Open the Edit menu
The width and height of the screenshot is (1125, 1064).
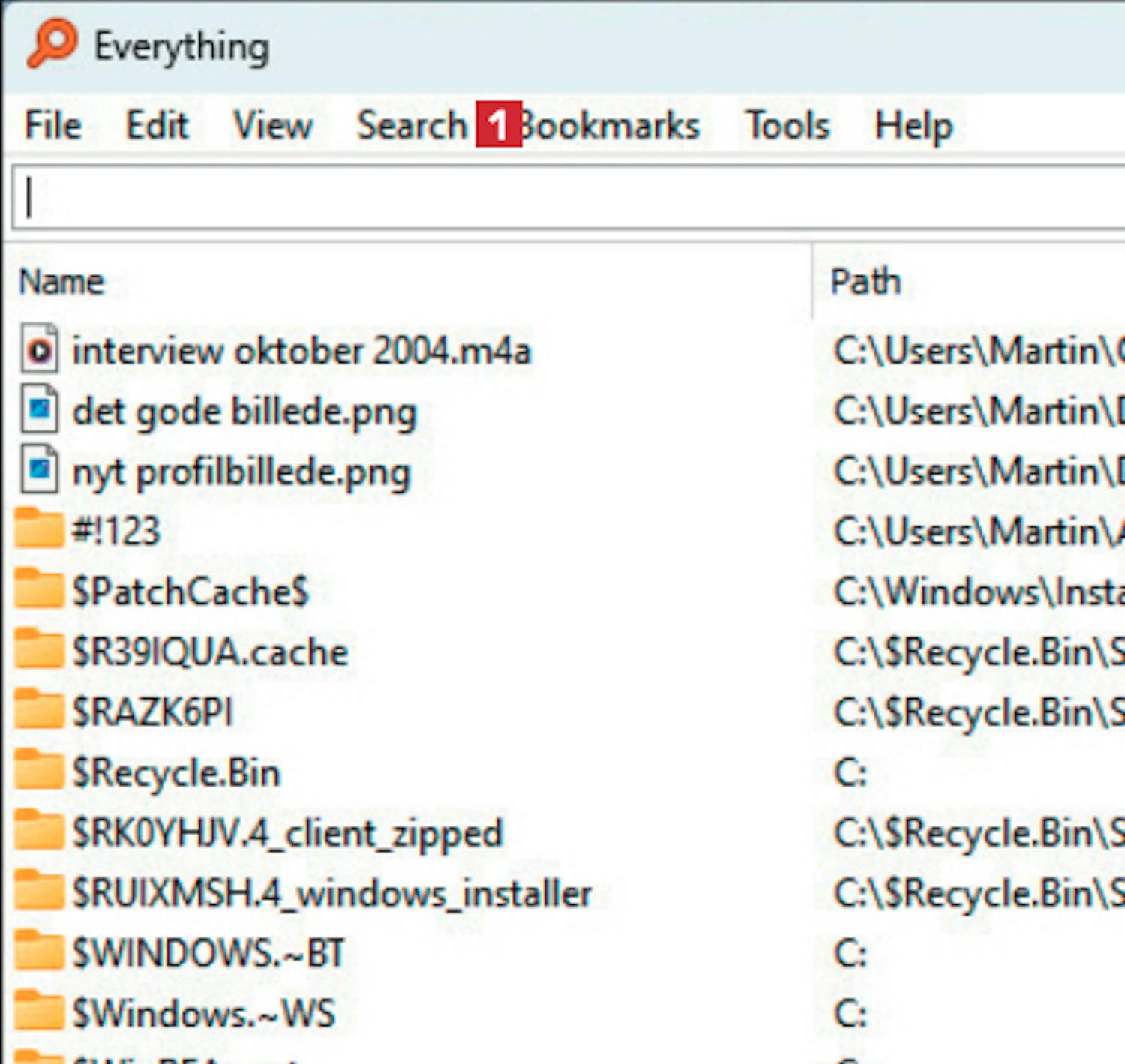pos(156,125)
